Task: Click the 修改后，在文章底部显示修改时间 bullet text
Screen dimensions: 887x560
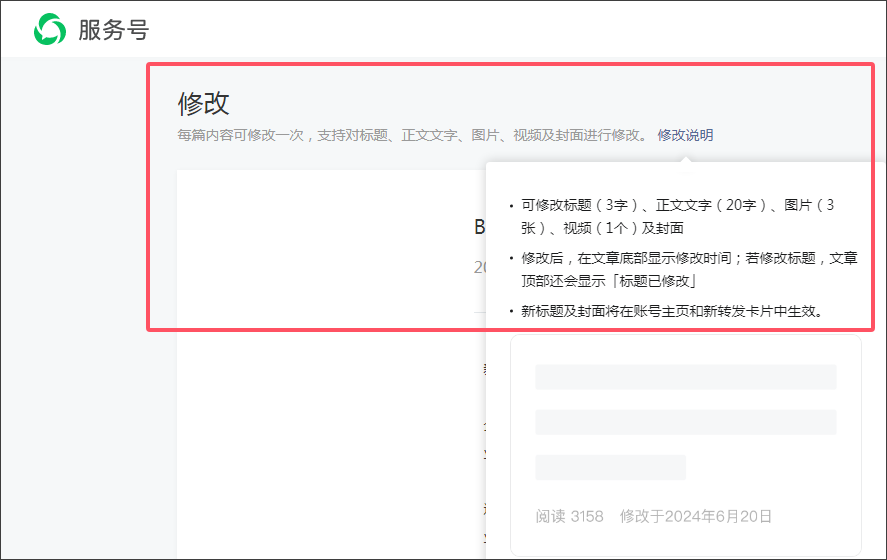Action: tap(689, 269)
